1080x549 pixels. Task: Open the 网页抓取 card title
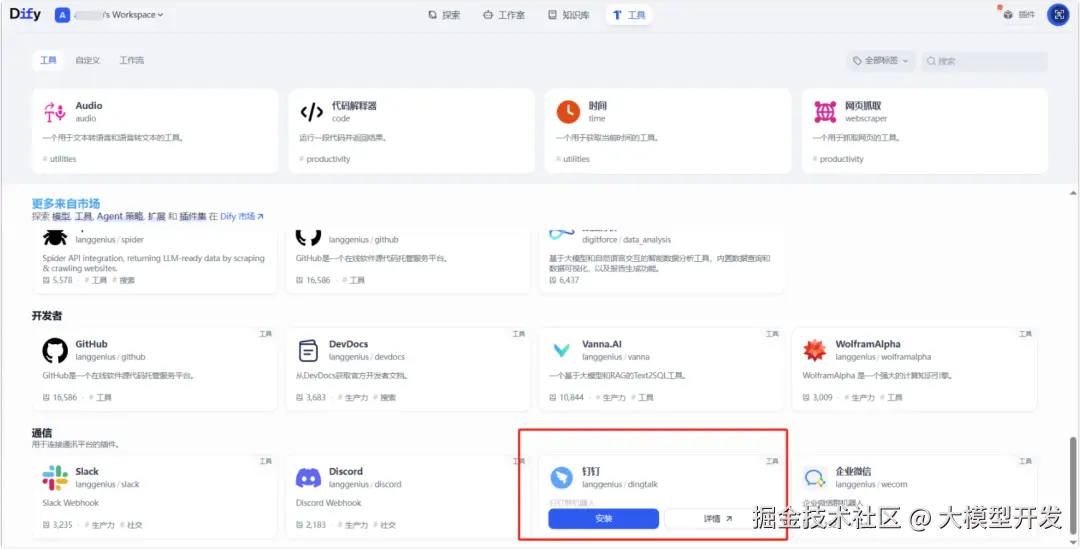[x=863, y=106]
